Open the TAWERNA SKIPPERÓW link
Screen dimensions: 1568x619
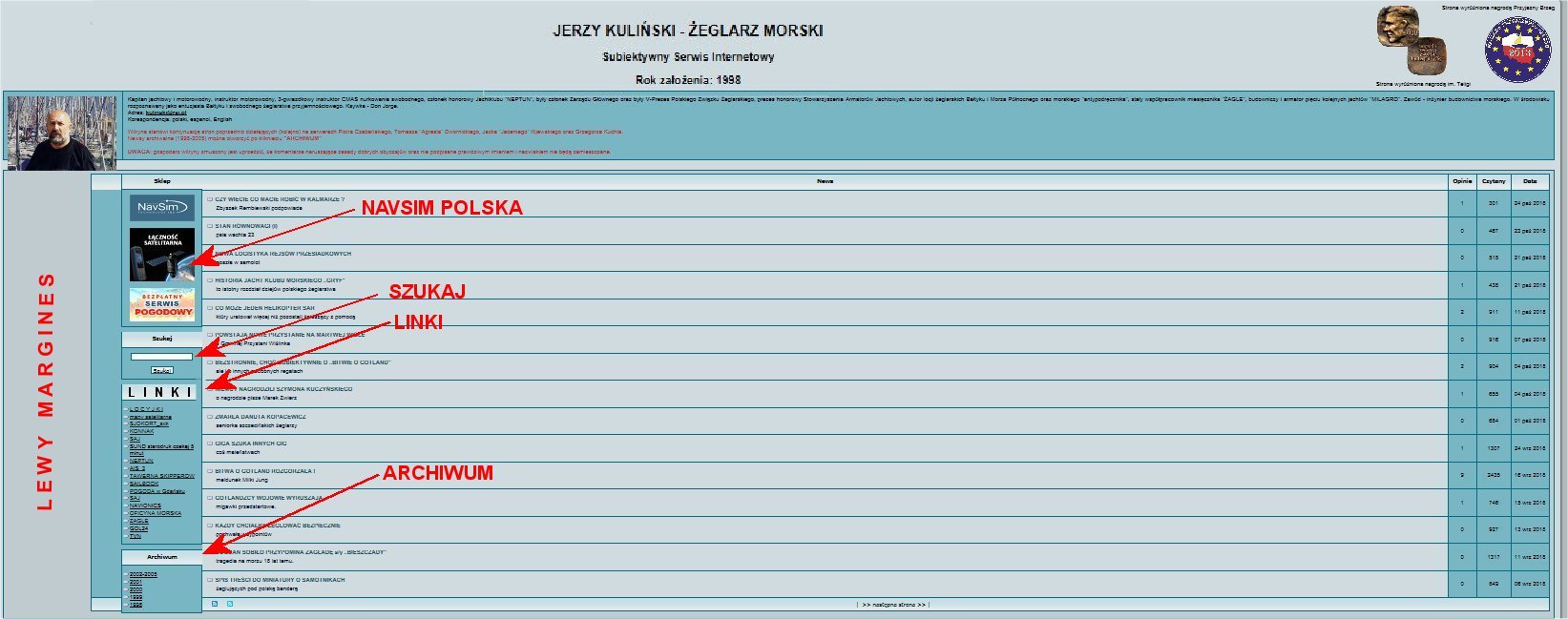[x=161, y=476]
